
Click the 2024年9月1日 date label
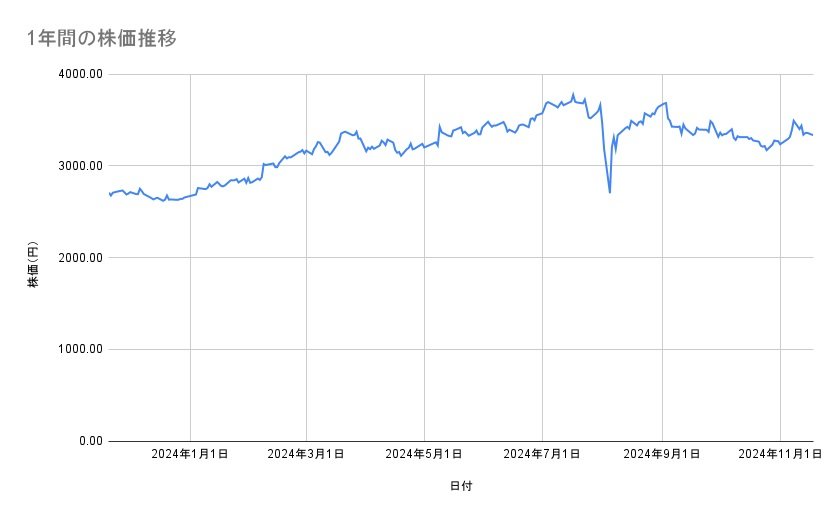point(661,454)
